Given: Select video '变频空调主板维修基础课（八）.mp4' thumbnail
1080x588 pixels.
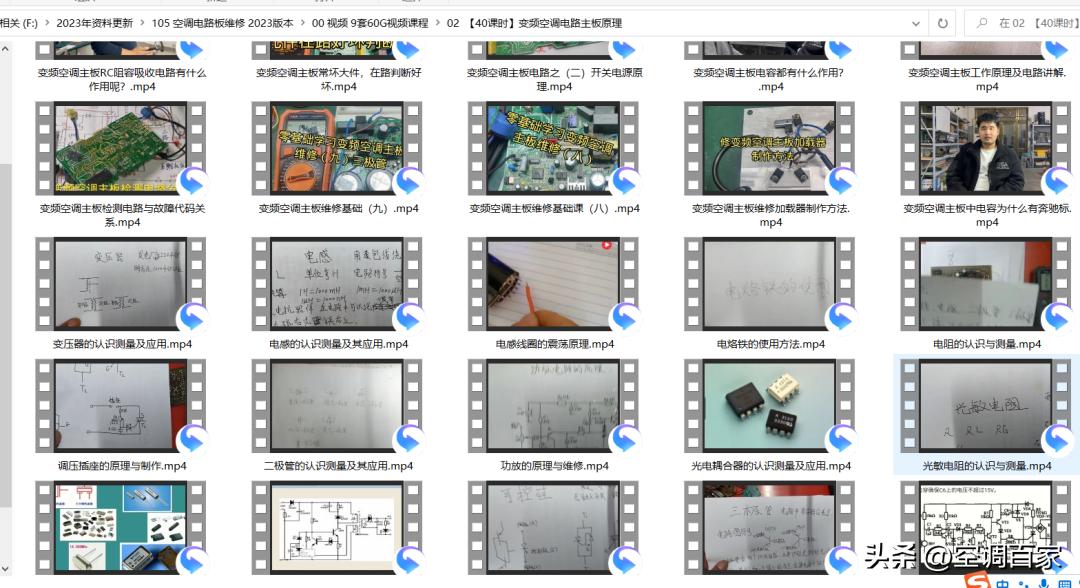Looking at the screenshot, I should point(554,148).
